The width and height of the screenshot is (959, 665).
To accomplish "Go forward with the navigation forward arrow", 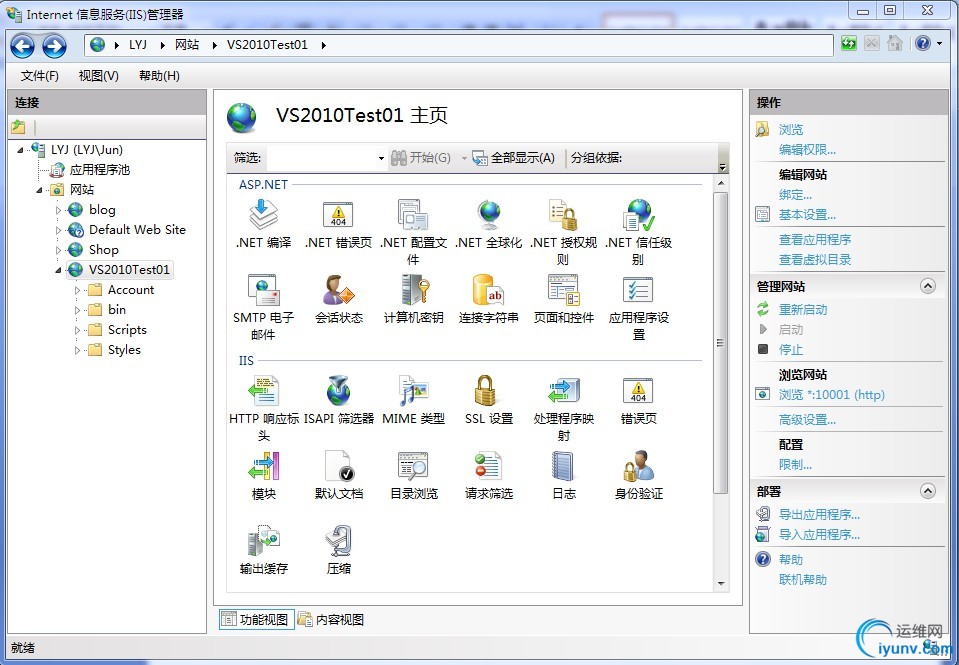I will tap(54, 46).
